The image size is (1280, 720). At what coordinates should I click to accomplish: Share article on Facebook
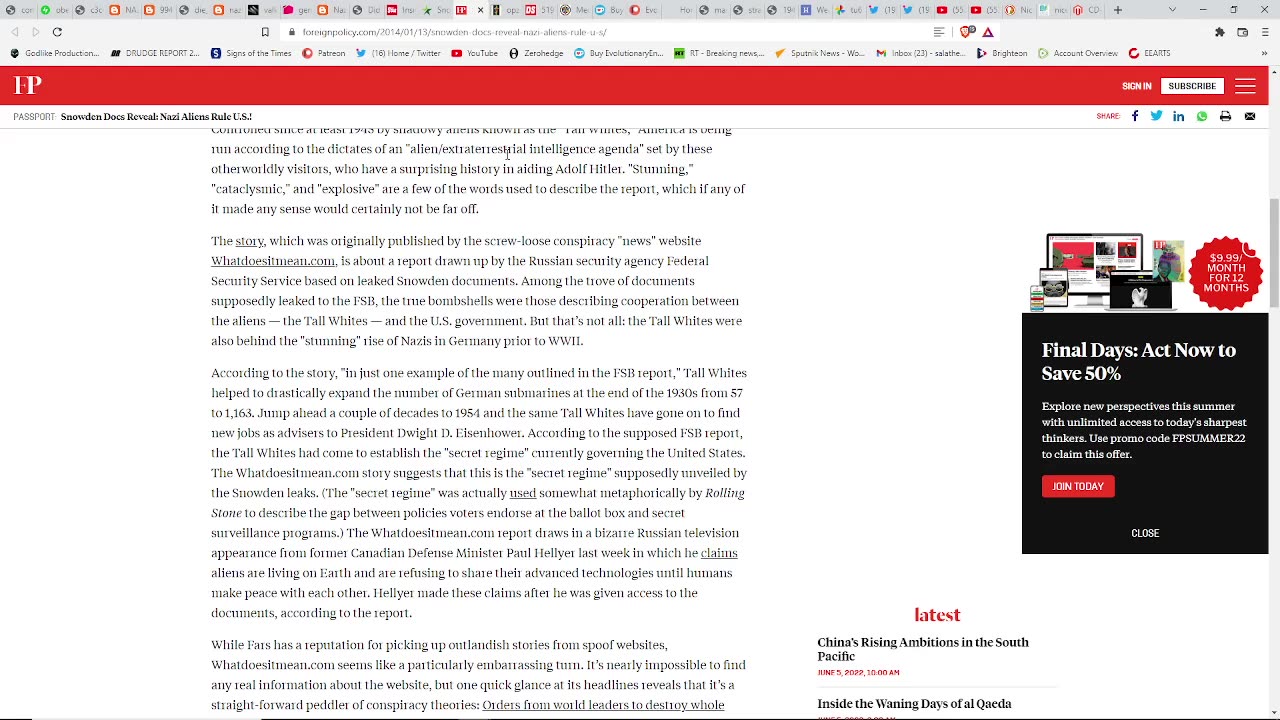1135,117
